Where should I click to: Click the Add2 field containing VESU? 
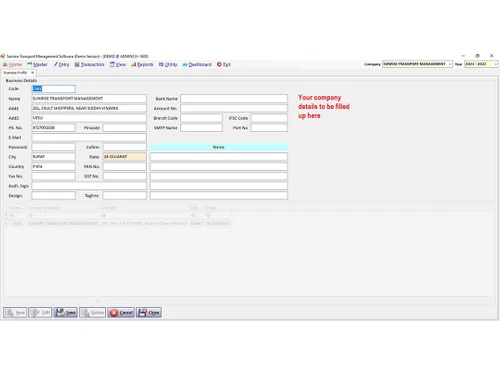(89, 118)
